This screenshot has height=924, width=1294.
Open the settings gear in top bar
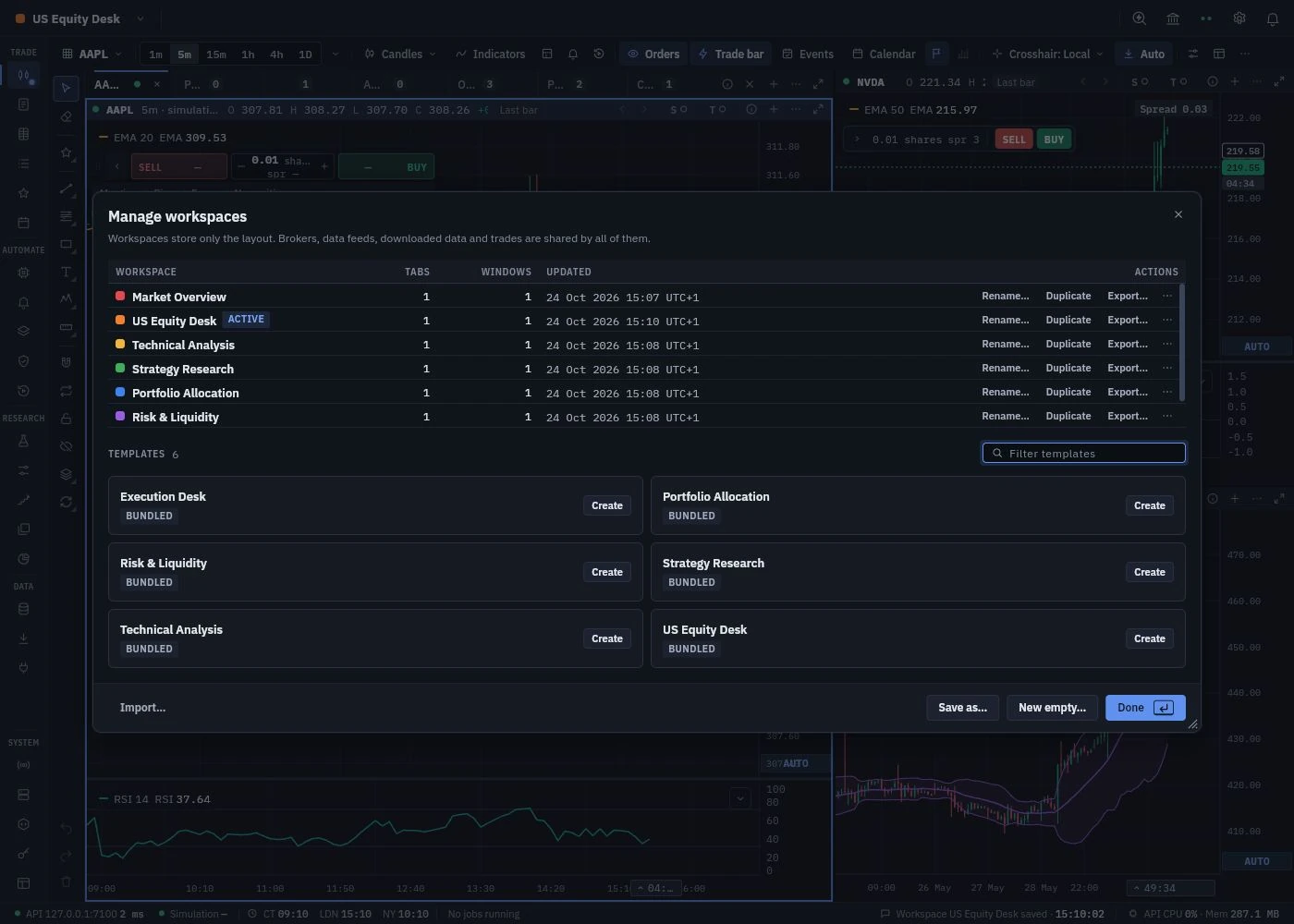[1239, 18]
